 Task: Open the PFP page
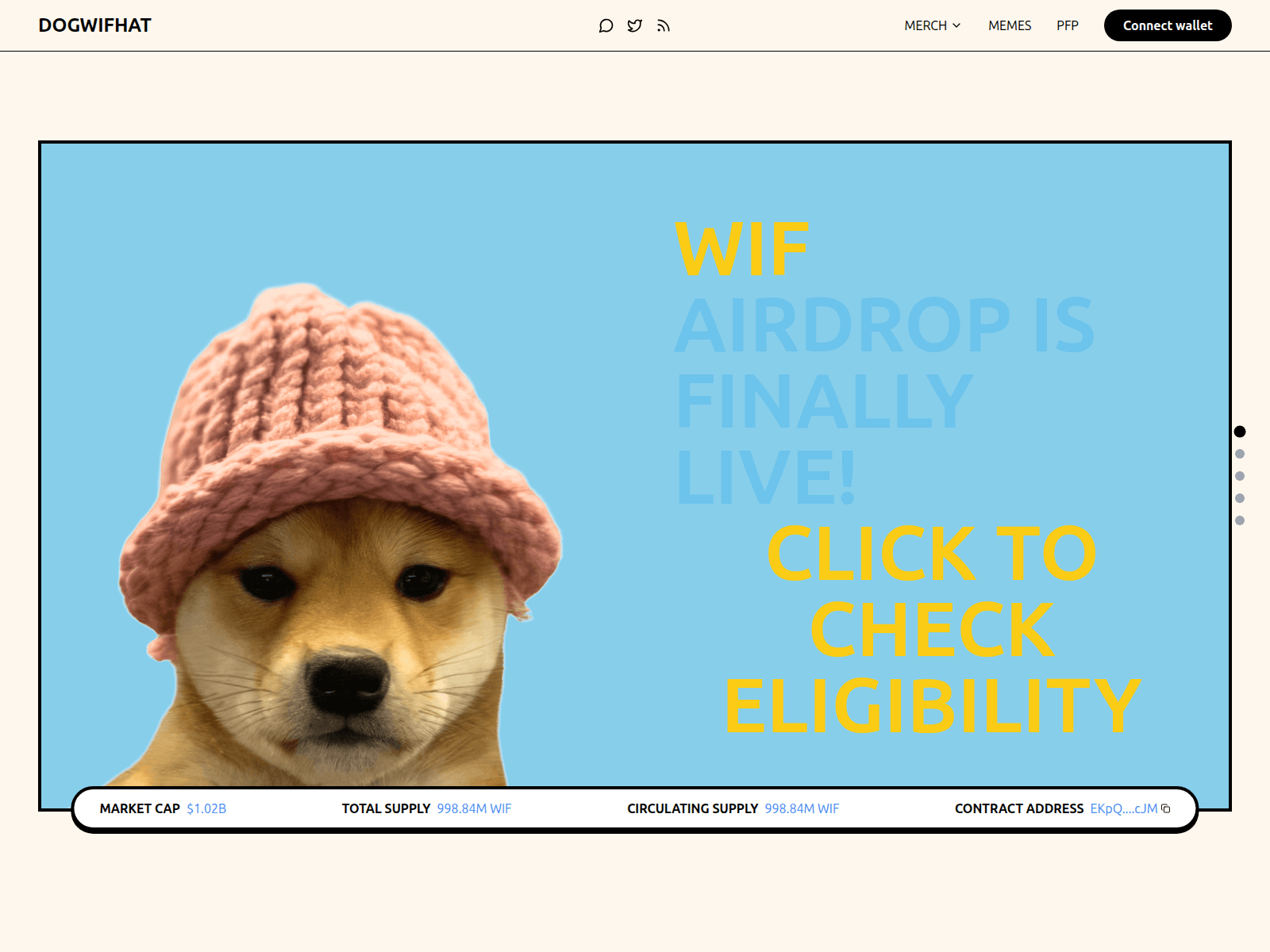coord(1068,25)
